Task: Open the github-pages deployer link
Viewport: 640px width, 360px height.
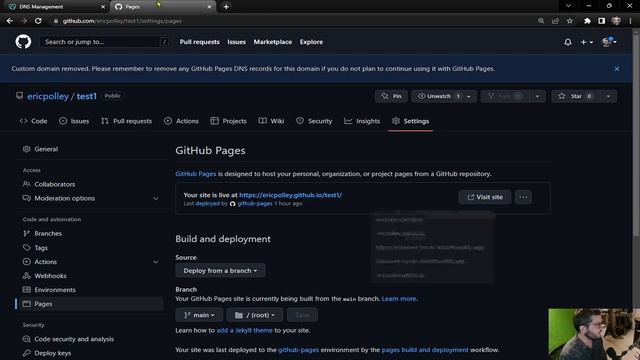Action: click(255, 204)
